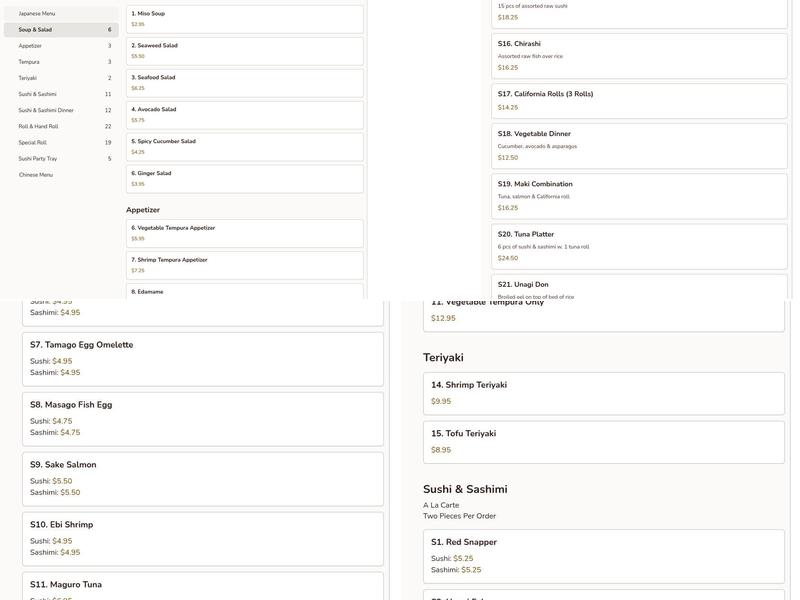The width and height of the screenshot is (800, 600).
Task: Select the Shrimp Teriyaki item
Action: pos(603,392)
